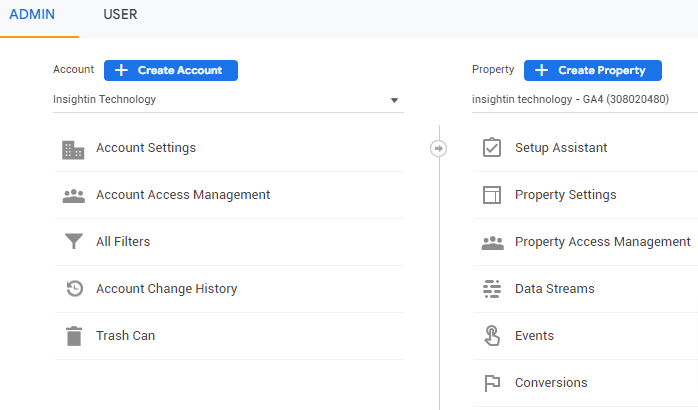The image size is (698, 410).
Task: Click the Data Streams icon
Action: pyautogui.click(x=491, y=289)
